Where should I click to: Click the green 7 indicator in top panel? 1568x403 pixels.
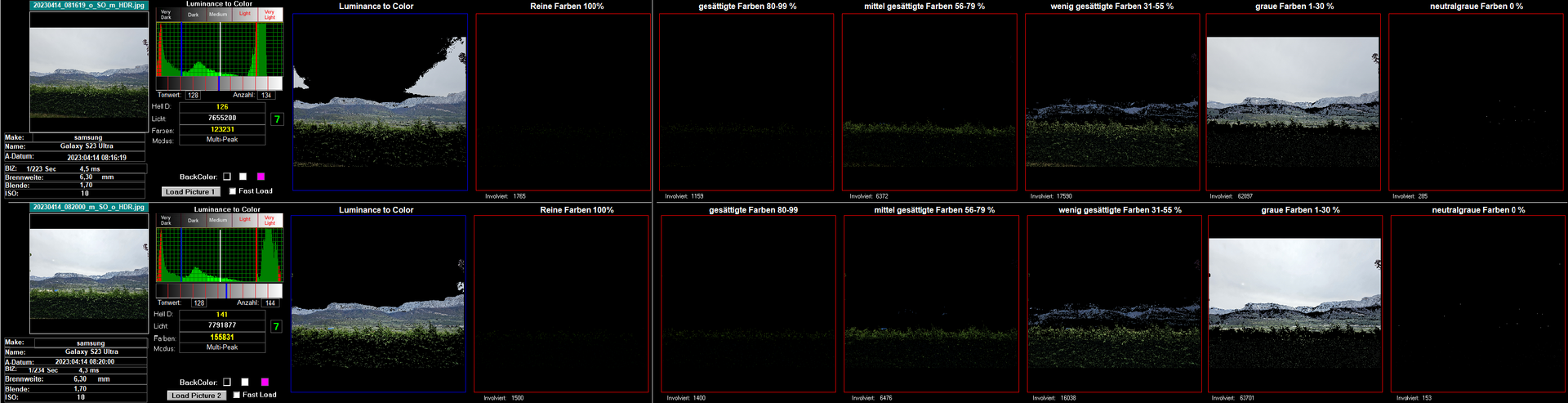277,119
